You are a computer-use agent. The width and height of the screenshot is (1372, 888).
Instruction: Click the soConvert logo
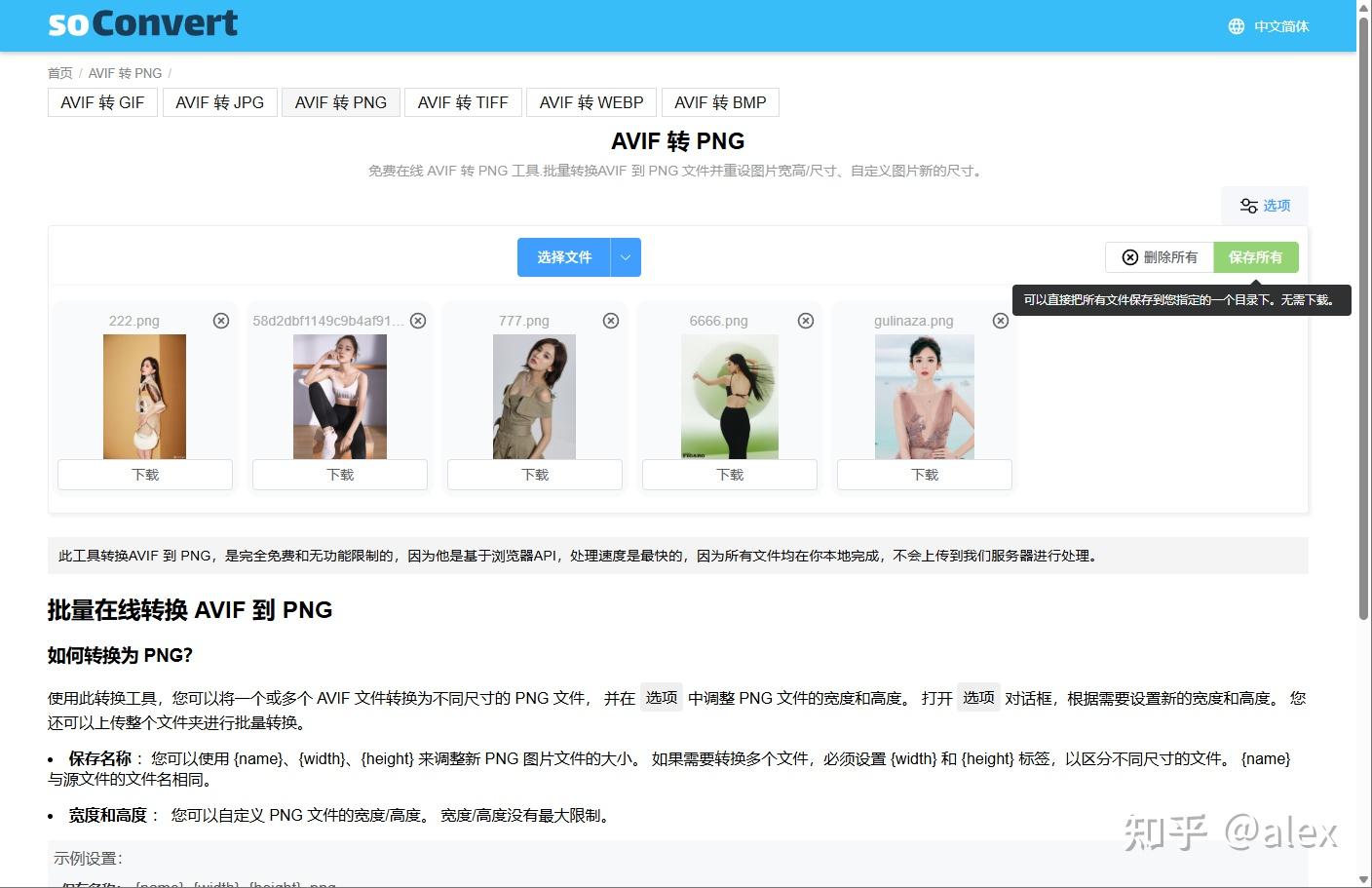[x=142, y=23]
